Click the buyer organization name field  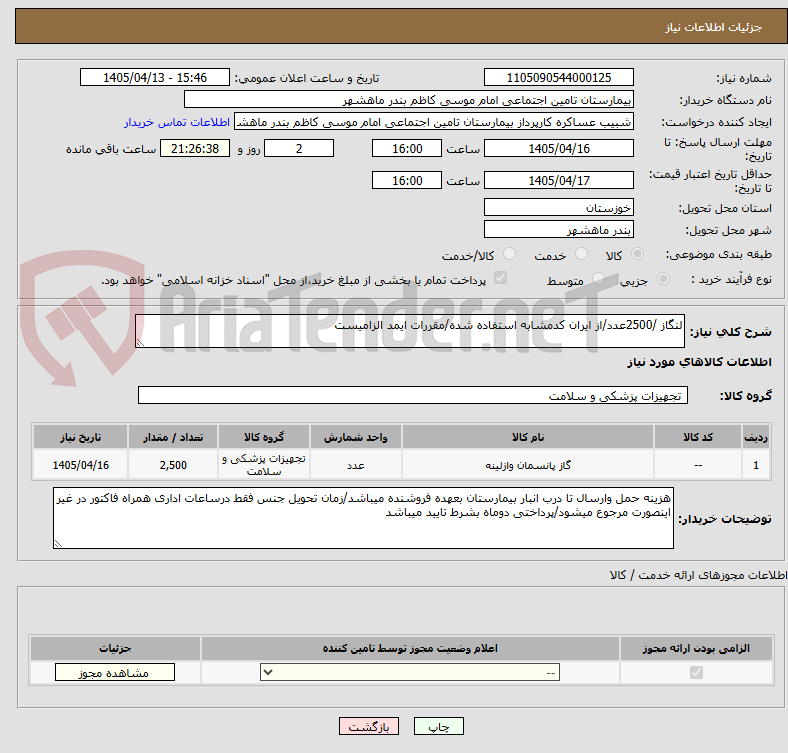(x=409, y=100)
